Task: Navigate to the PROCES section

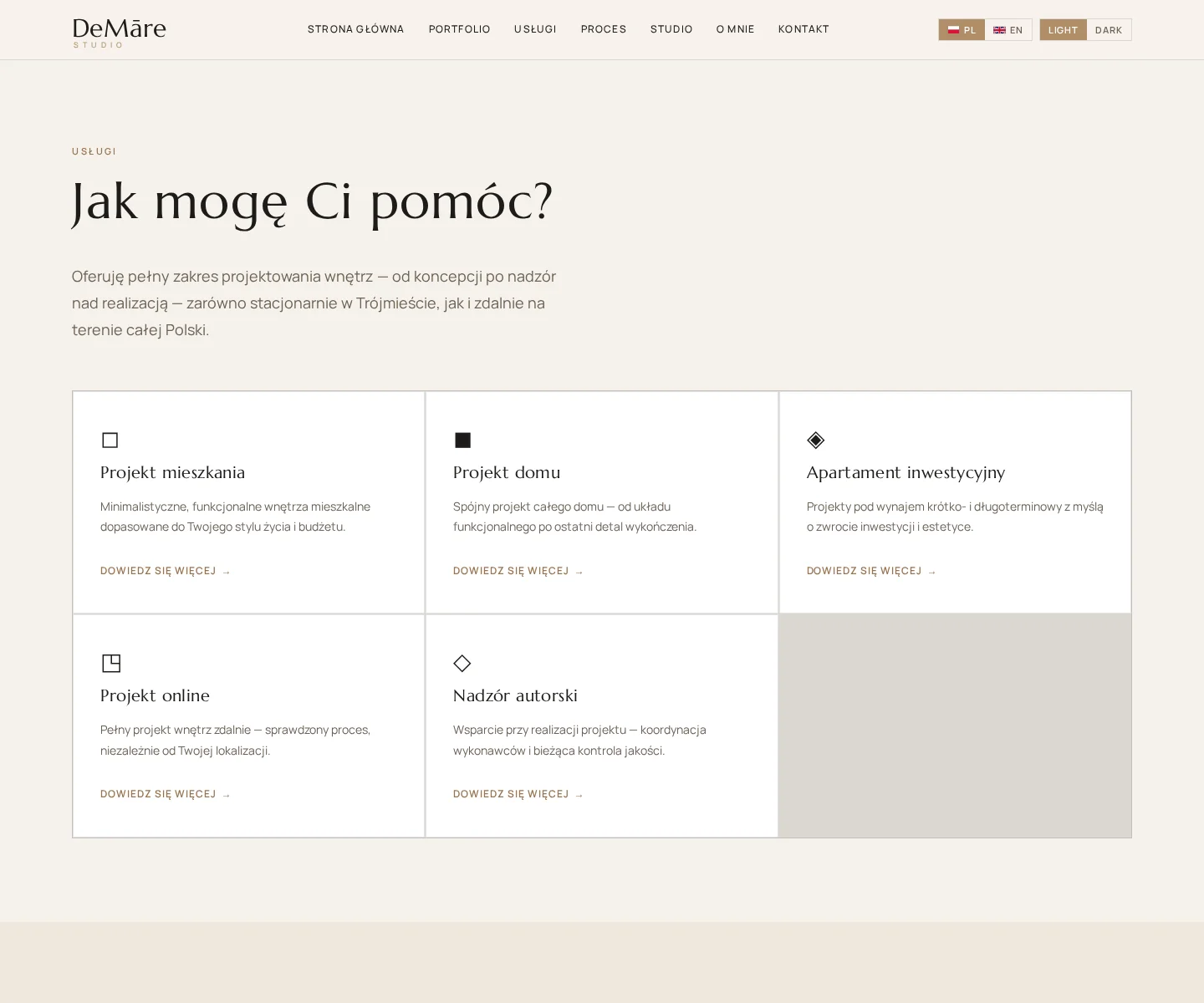Action: (603, 29)
